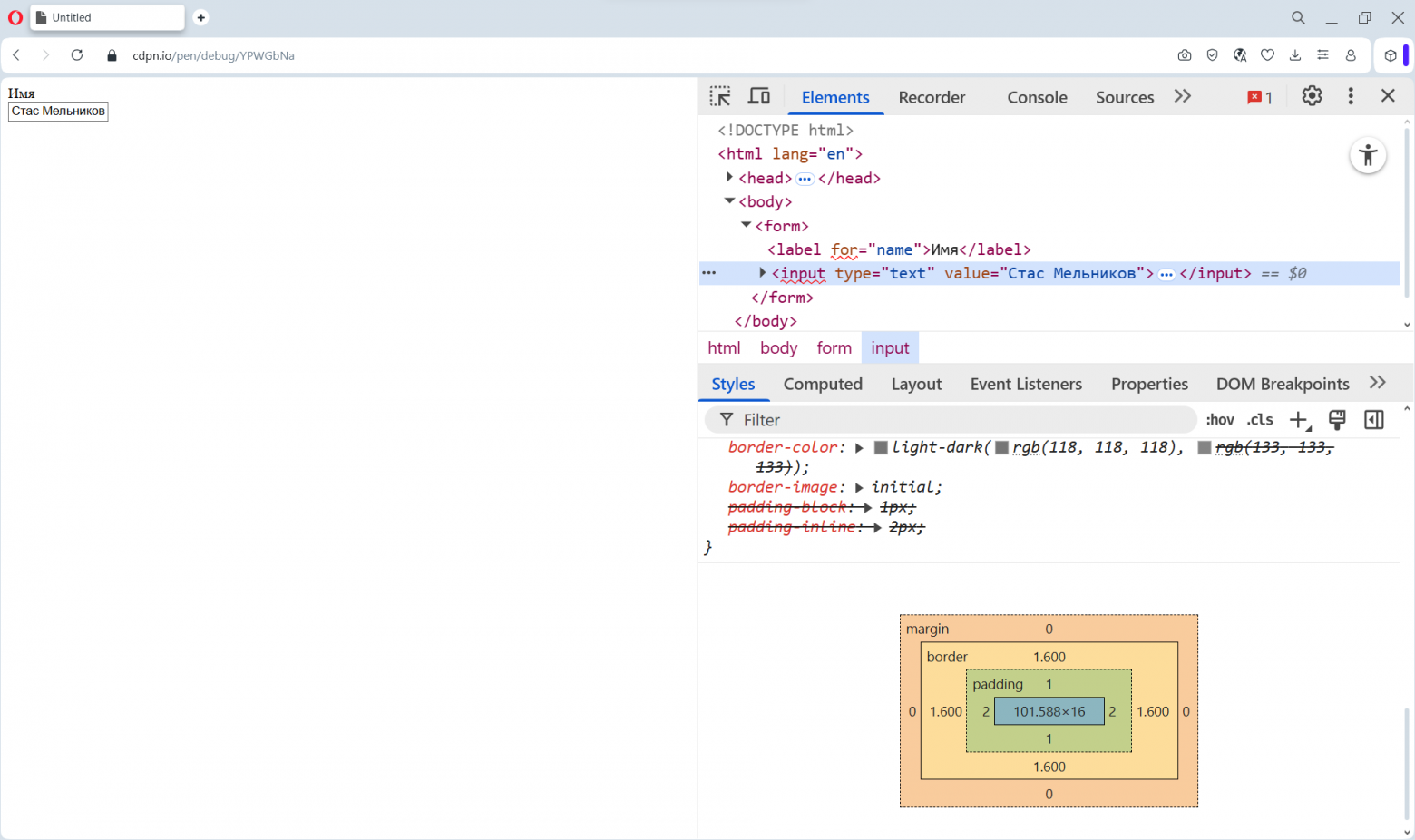Open the Layout sub-tab

(916, 384)
